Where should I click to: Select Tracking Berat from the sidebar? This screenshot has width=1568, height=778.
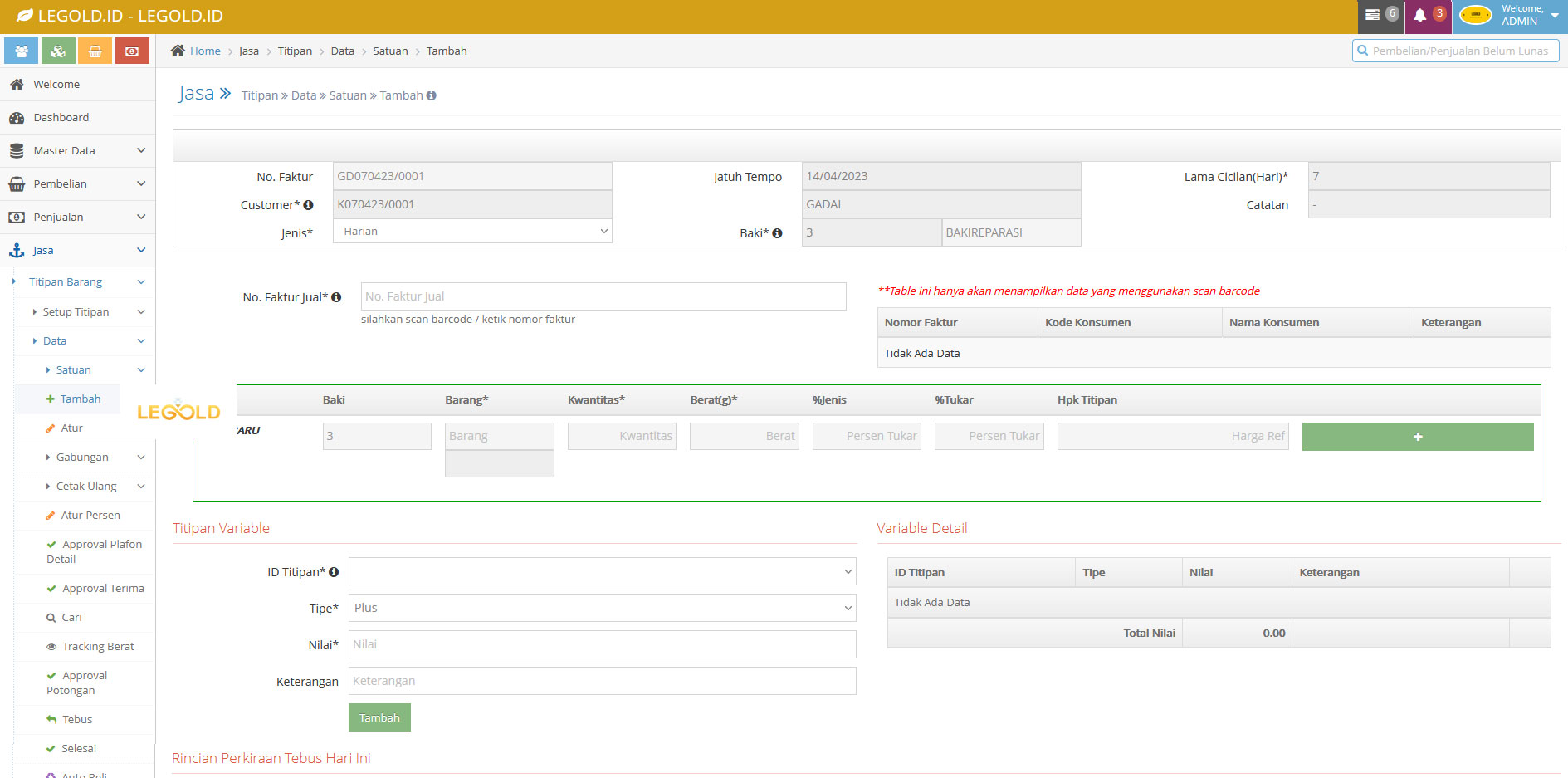coord(96,646)
